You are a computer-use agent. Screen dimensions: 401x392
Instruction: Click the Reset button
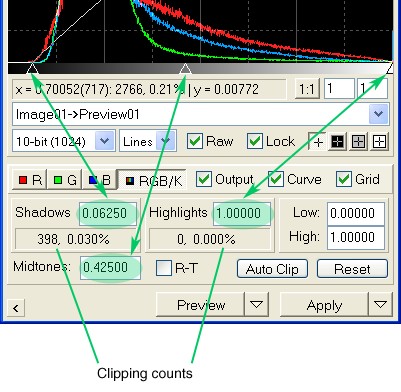tap(352, 269)
